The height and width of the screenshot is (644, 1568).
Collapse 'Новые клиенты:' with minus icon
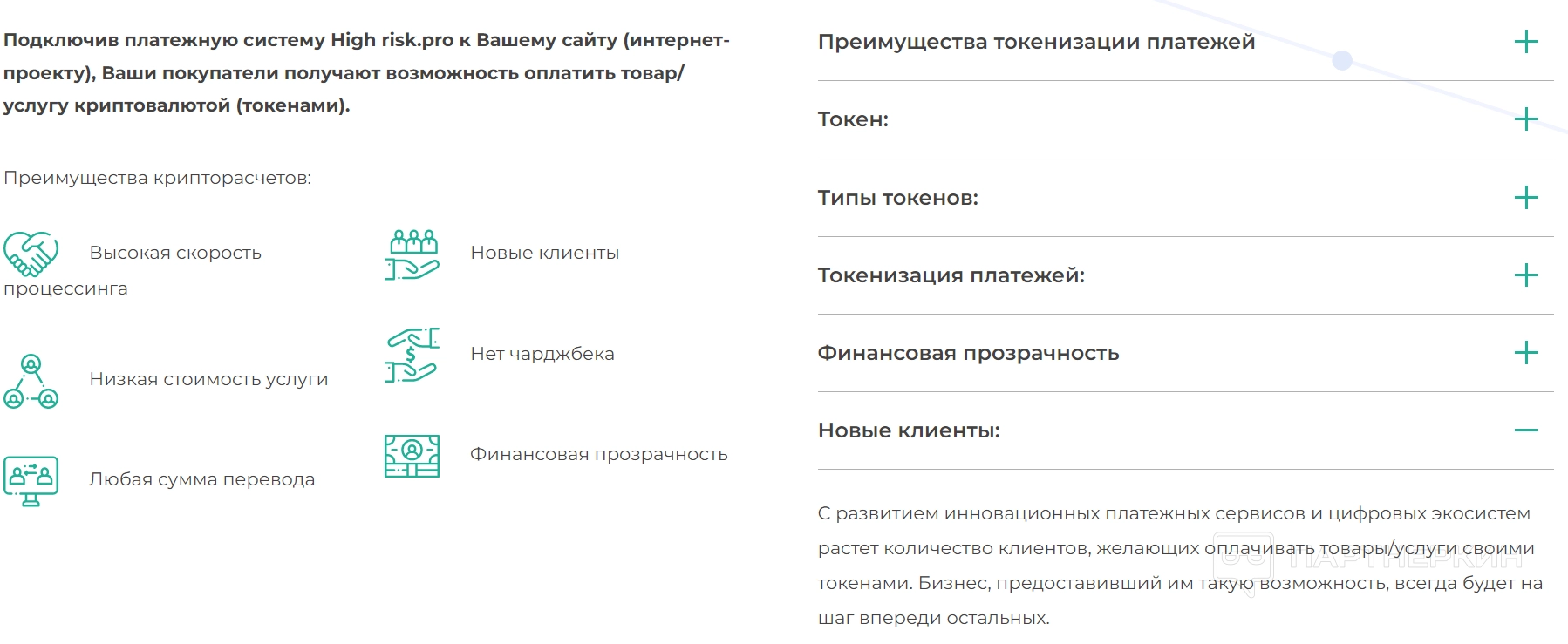(x=1526, y=430)
